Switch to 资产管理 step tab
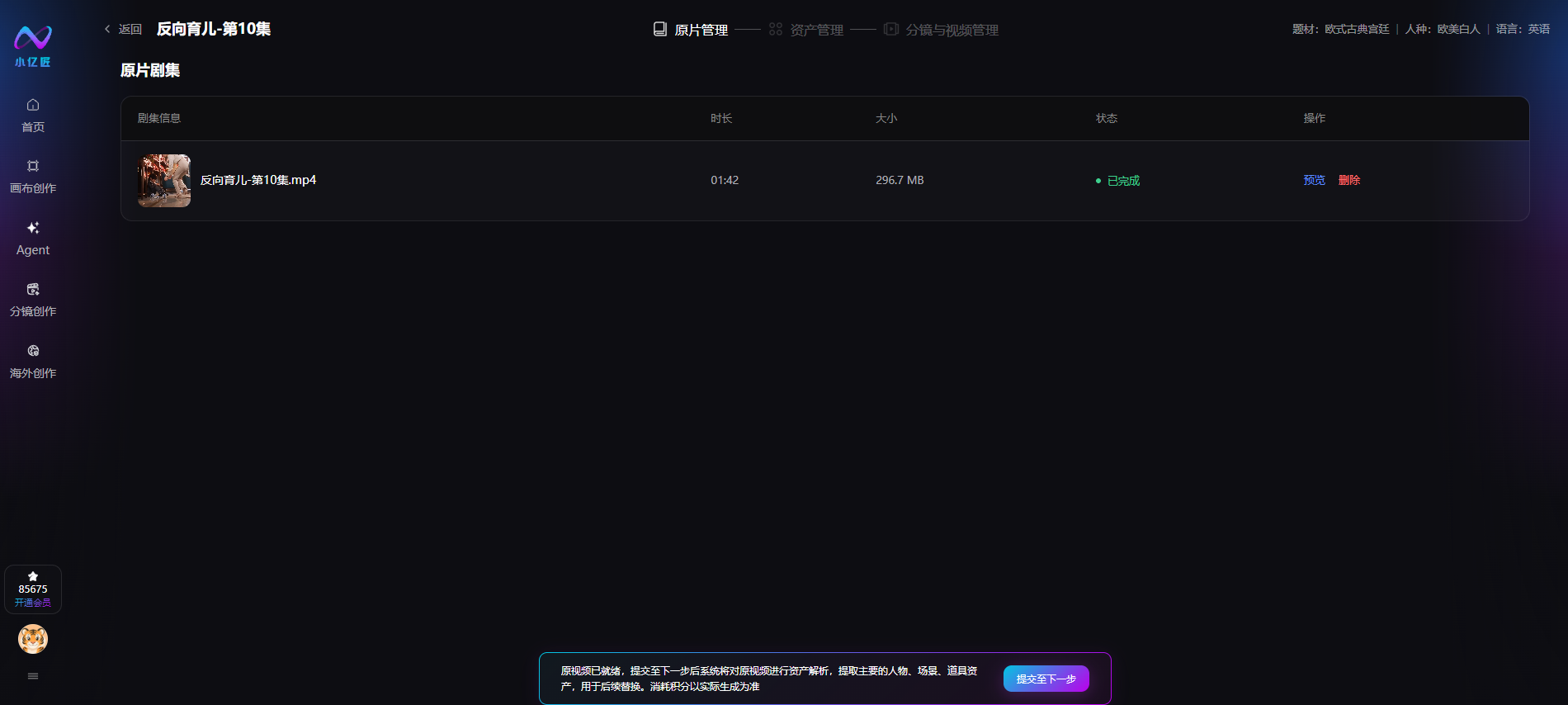The height and width of the screenshot is (705, 1568). (x=806, y=30)
